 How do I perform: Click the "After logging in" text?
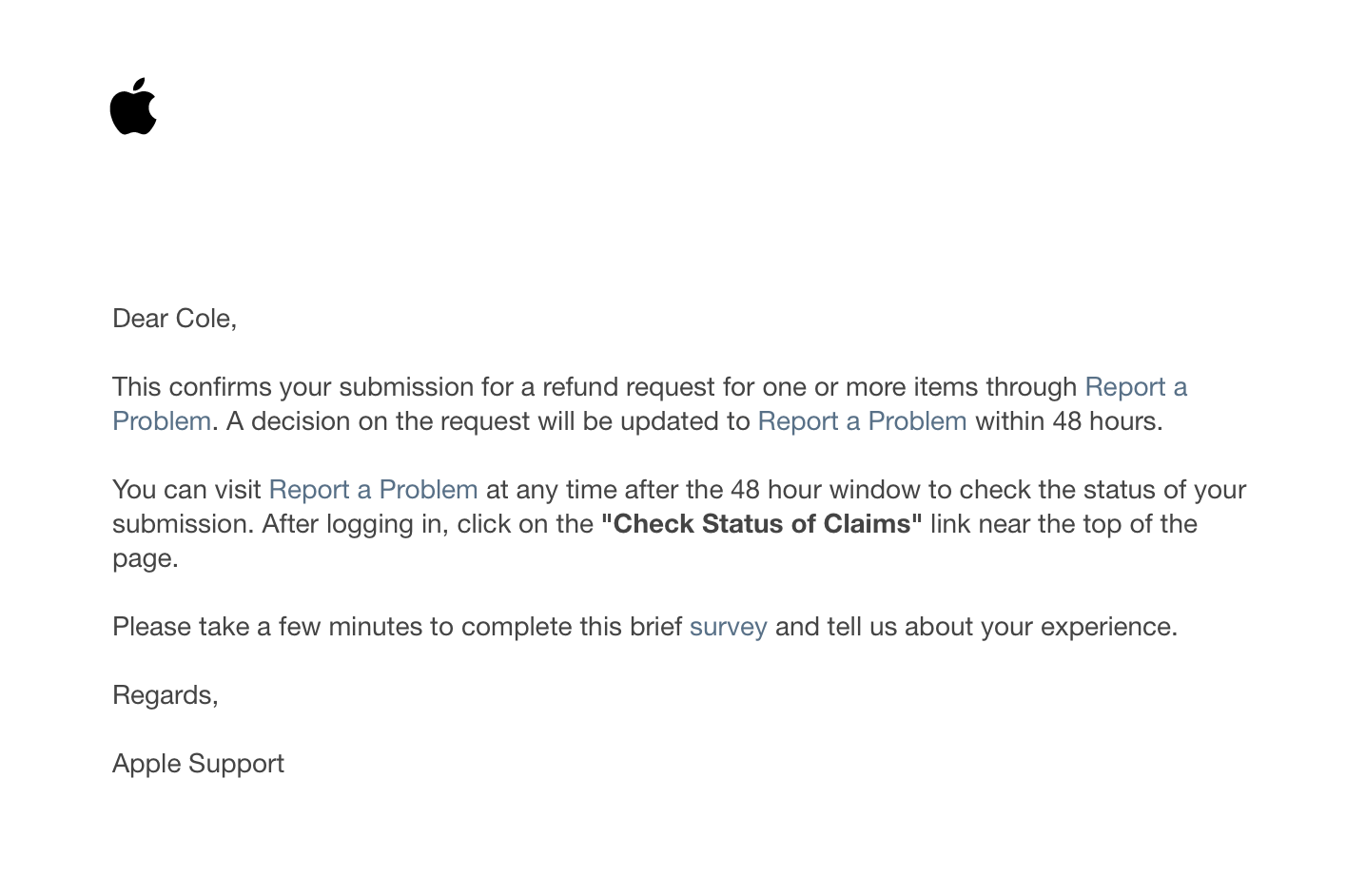pos(355,524)
